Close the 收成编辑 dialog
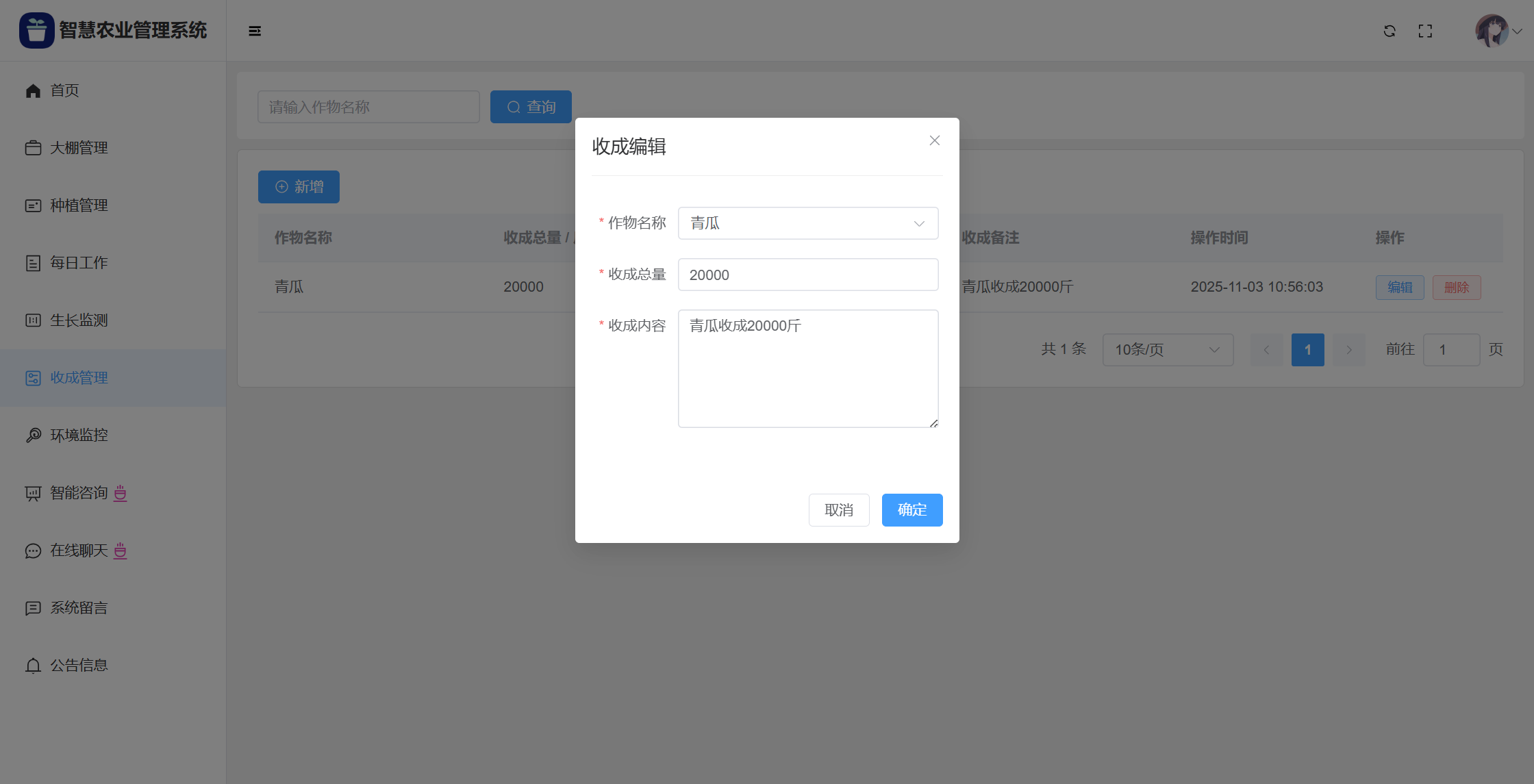The image size is (1534, 784). pos(934,140)
